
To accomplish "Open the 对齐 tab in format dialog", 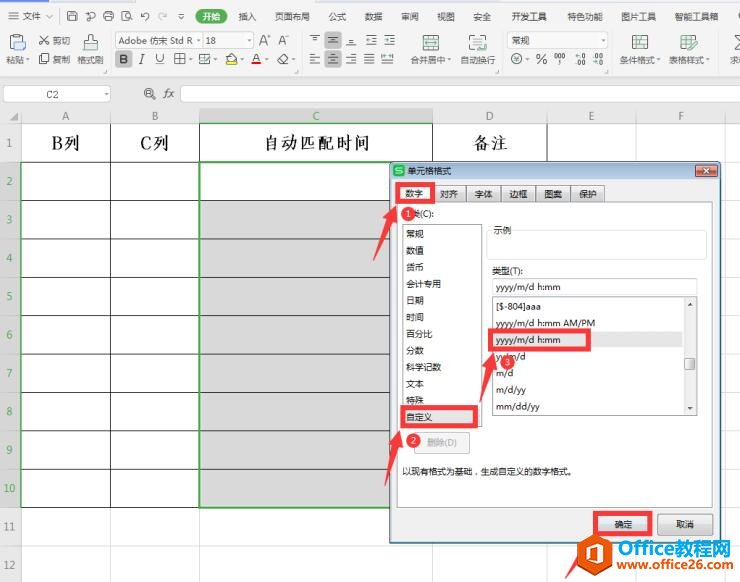I will click(x=449, y=194).
